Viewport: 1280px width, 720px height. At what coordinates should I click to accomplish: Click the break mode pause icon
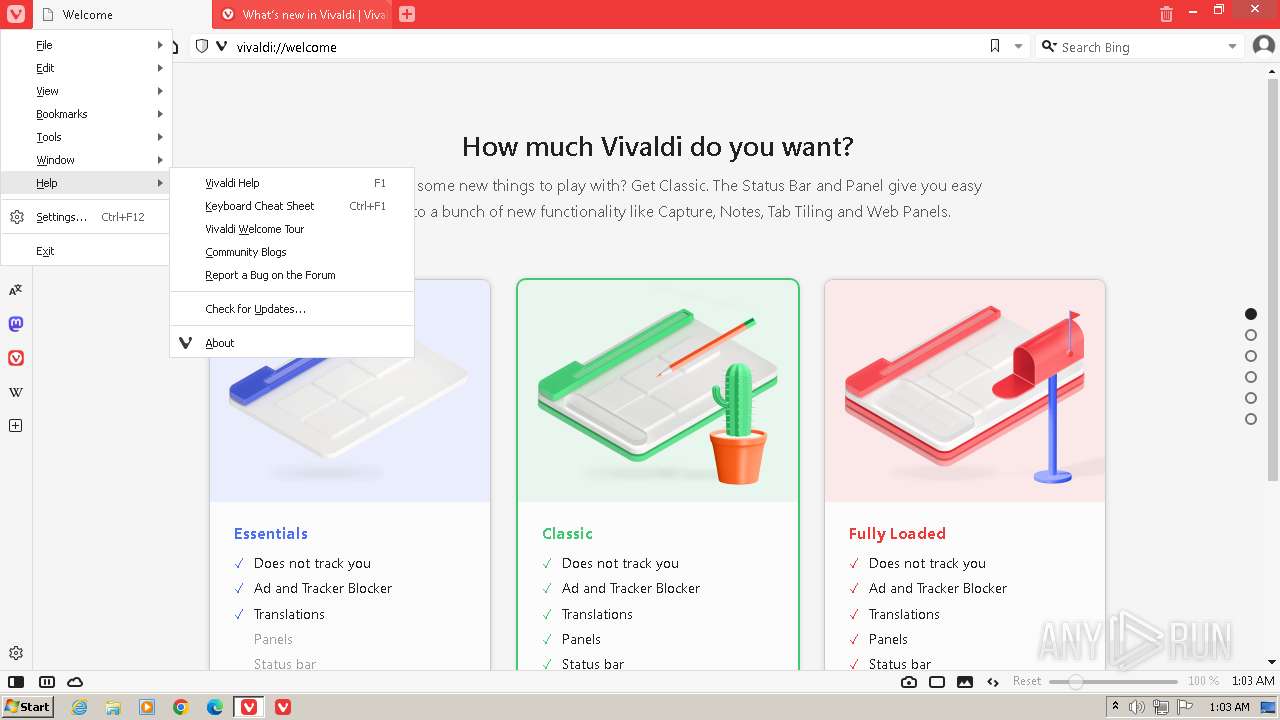[46, 682]
